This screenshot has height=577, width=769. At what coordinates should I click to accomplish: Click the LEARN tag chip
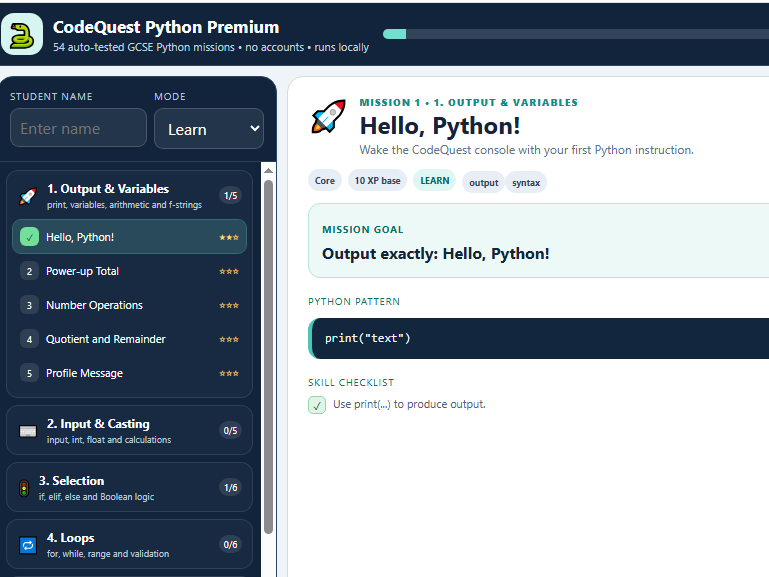(x=435, y=180)
